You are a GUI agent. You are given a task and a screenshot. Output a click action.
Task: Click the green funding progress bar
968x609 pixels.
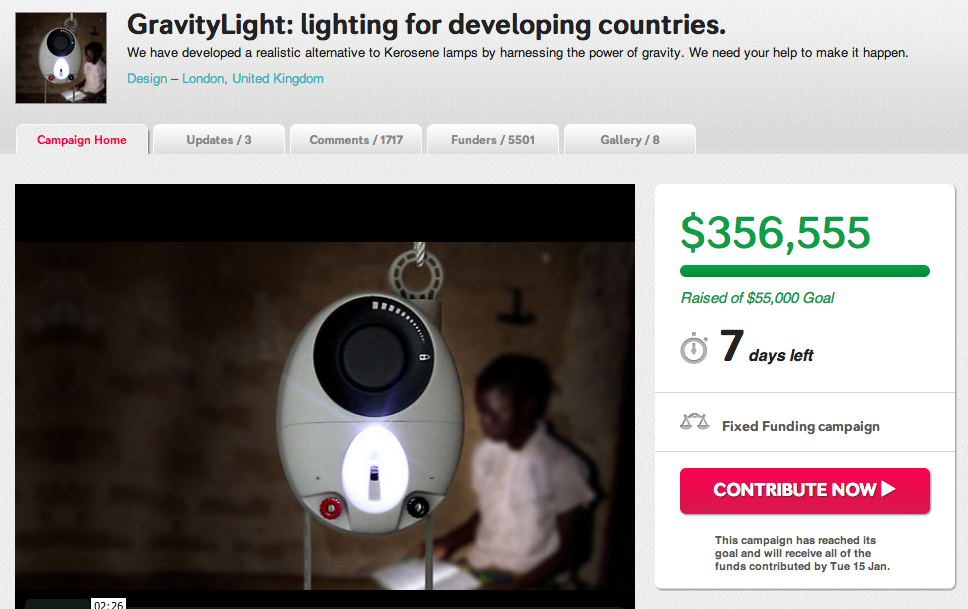click(804, 271)
